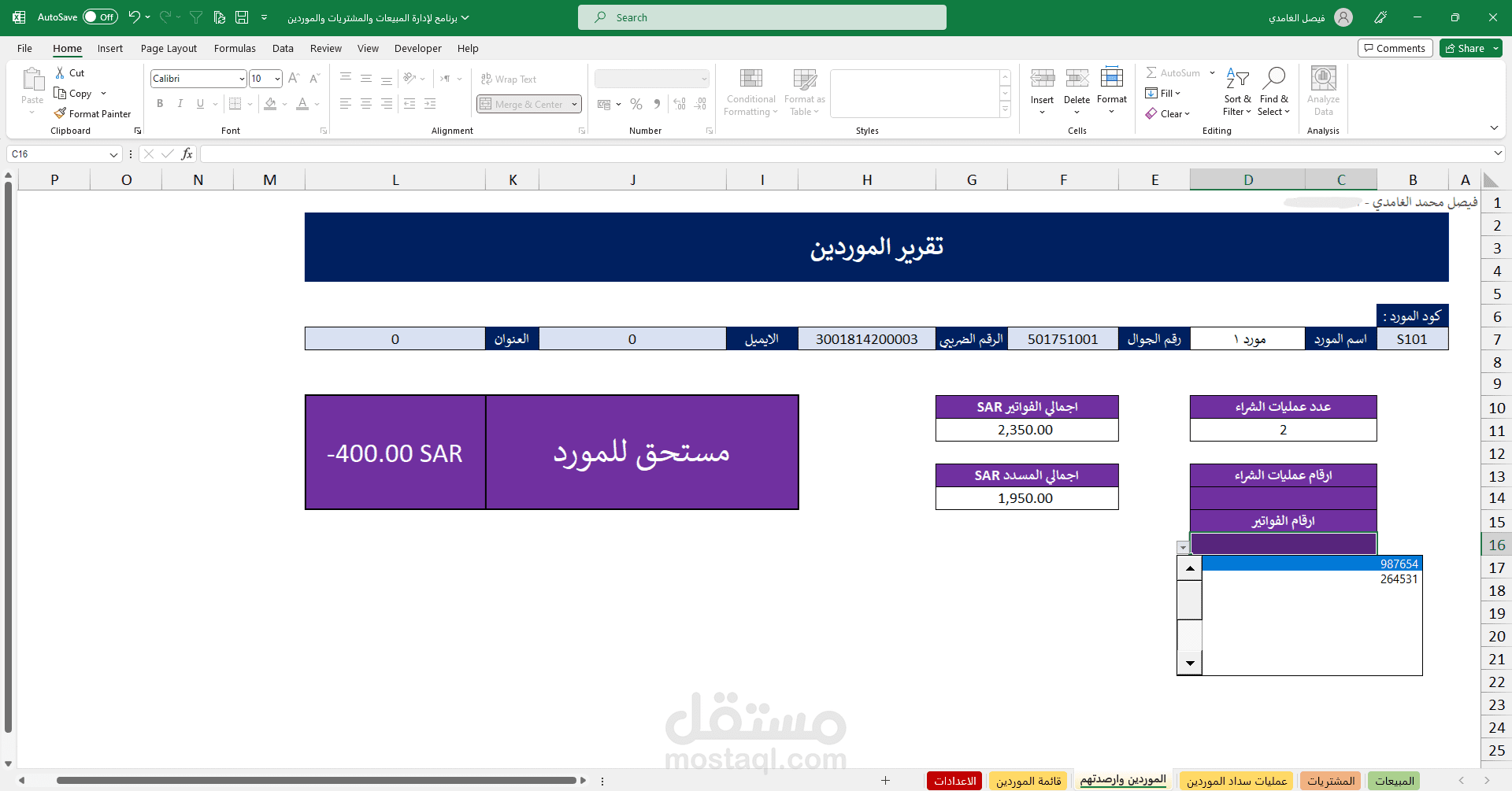The height and width of the screenshot is (791, 1512).
Task: Open the Conditional Formatting menu
Action: 750,92
